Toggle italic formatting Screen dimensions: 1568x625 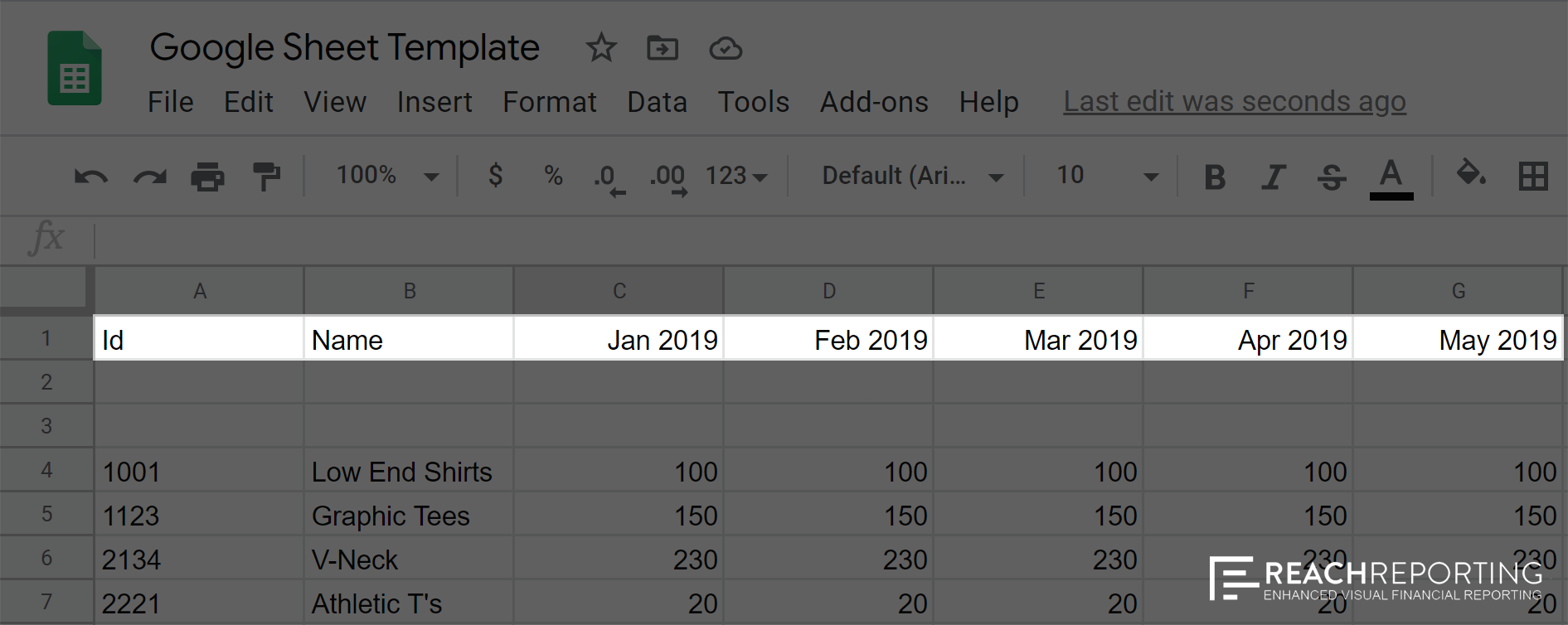[1273, 176]
